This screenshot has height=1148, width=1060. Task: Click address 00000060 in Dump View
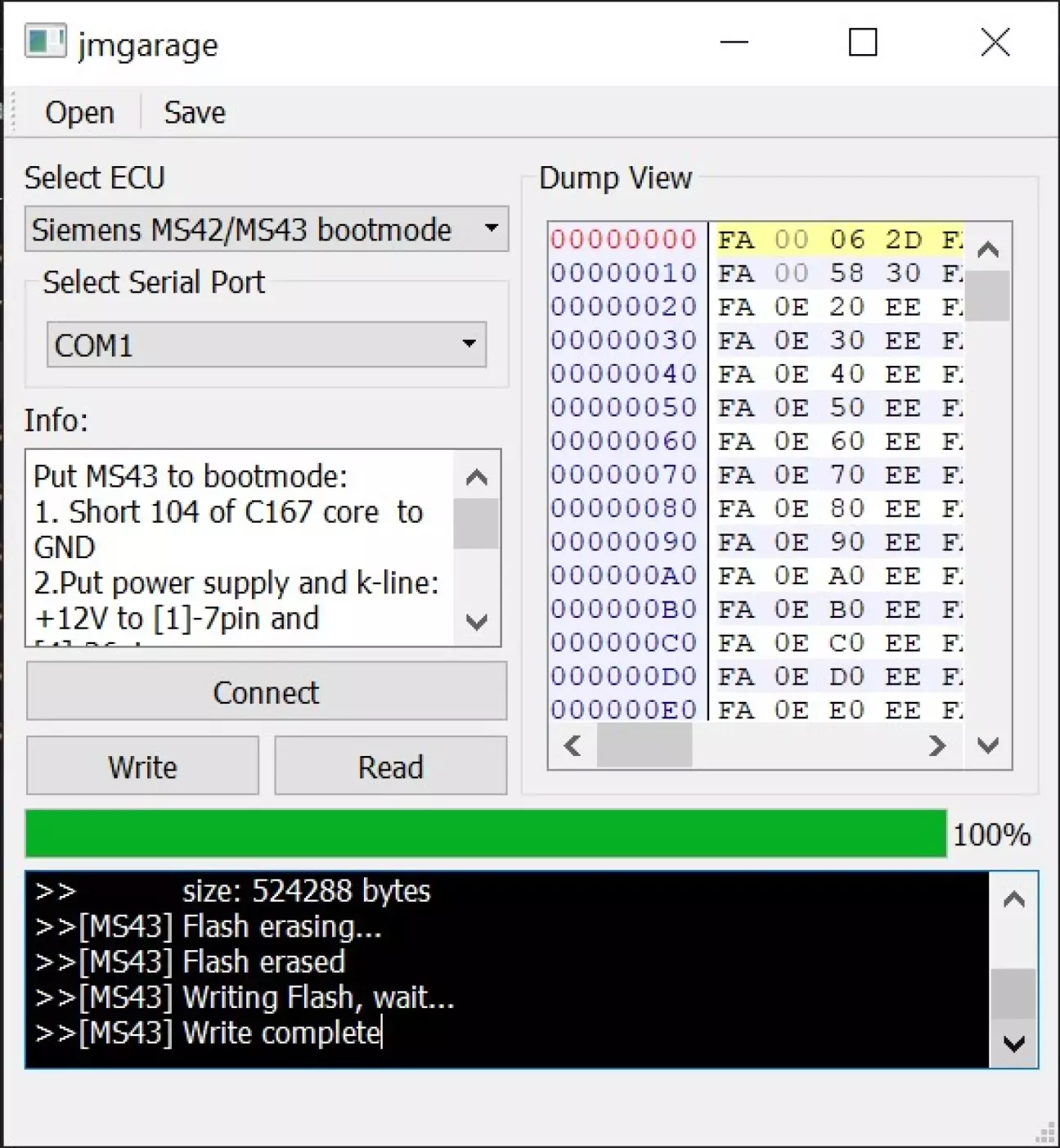point(623,441)
